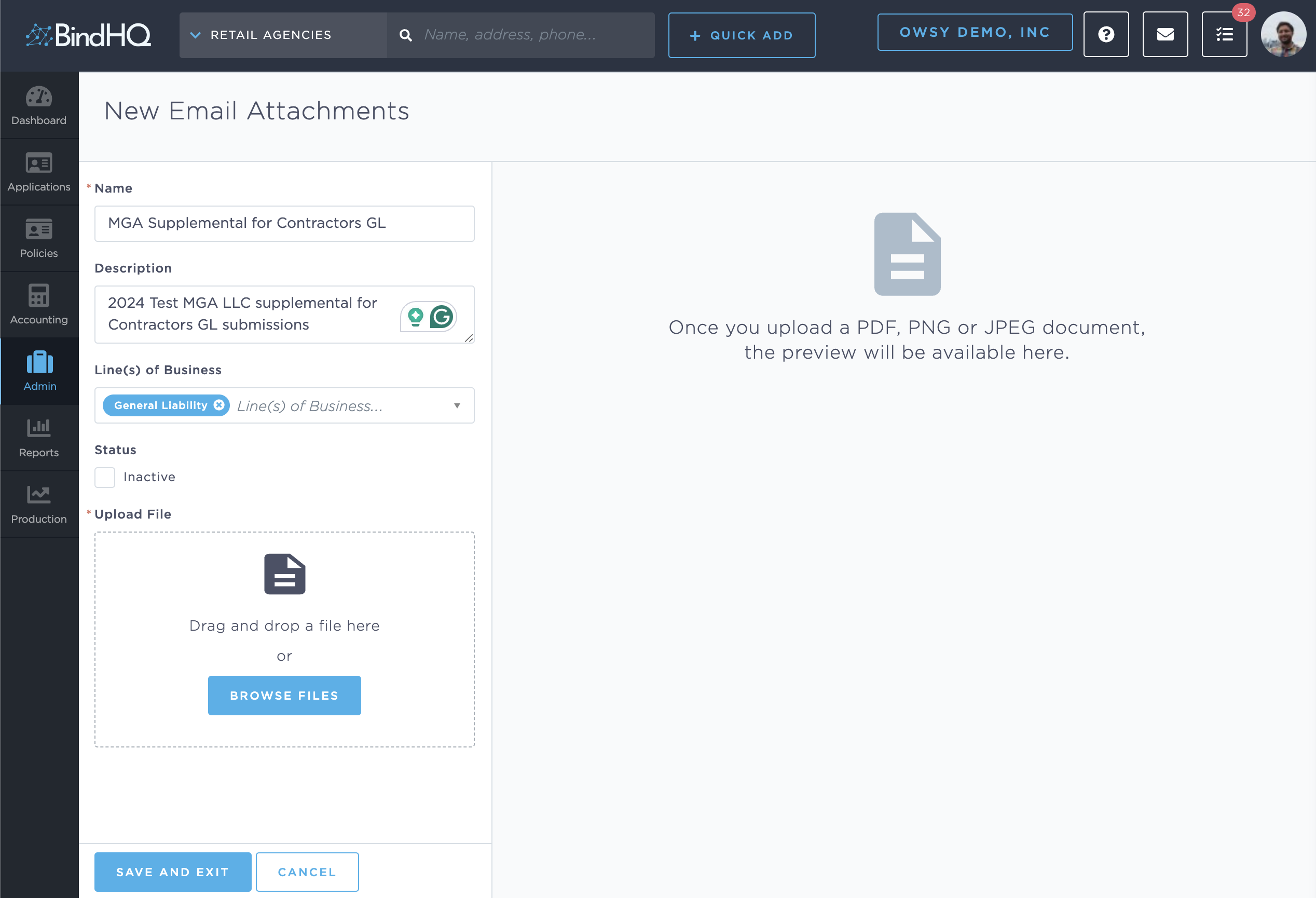This screenshot has width=1316, height=898.
Task: Open the task list notifications icon
Action: [1224, 35]
